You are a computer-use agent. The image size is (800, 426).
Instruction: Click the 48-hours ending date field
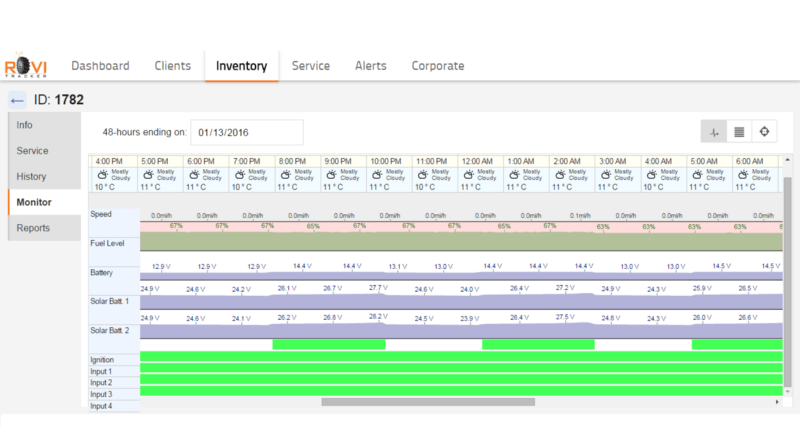(247, 133)
